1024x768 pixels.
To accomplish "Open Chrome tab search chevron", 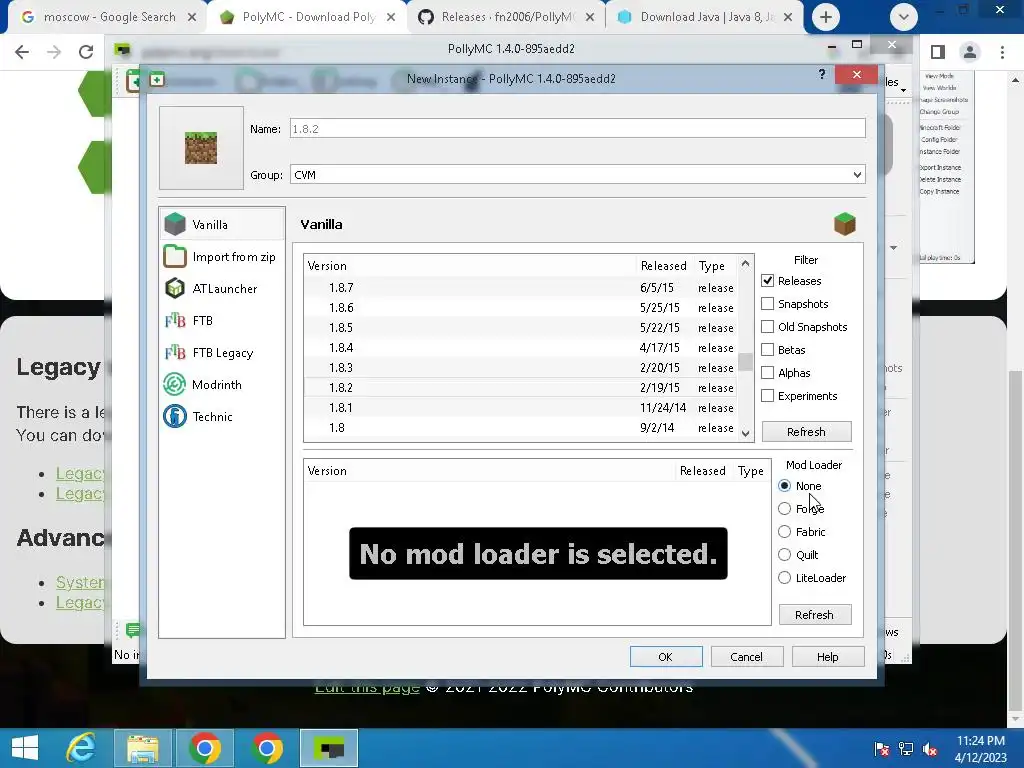I will 904,17.
